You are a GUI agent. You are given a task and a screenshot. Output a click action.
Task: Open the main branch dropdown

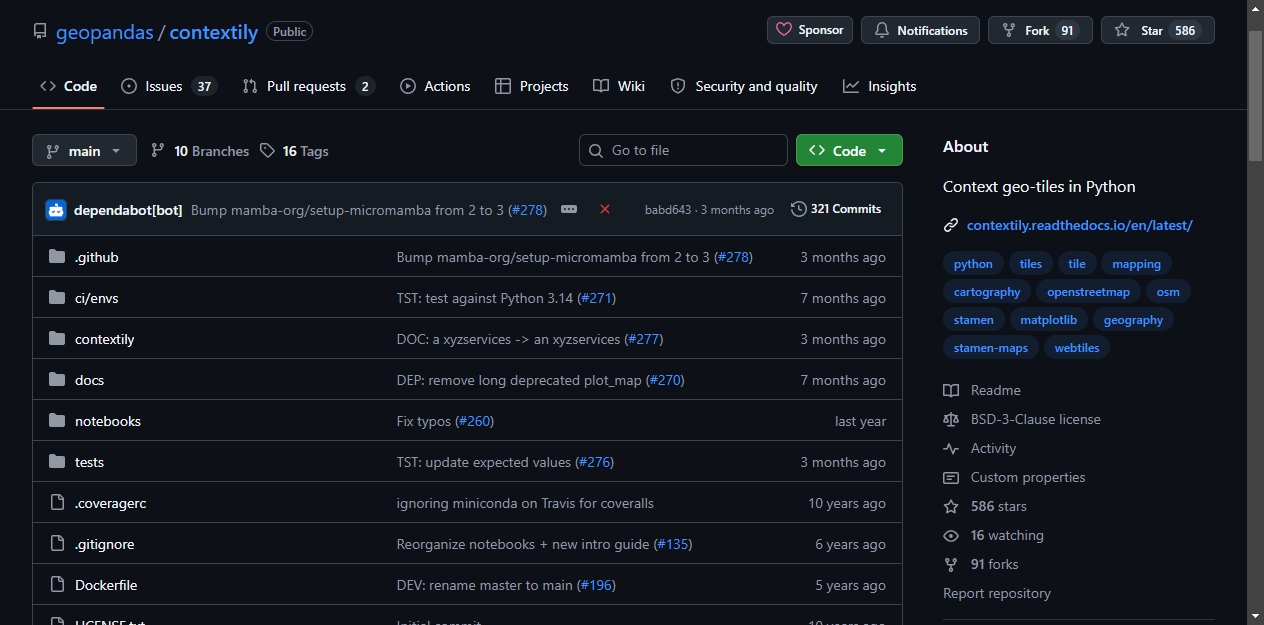coord(84,150)
